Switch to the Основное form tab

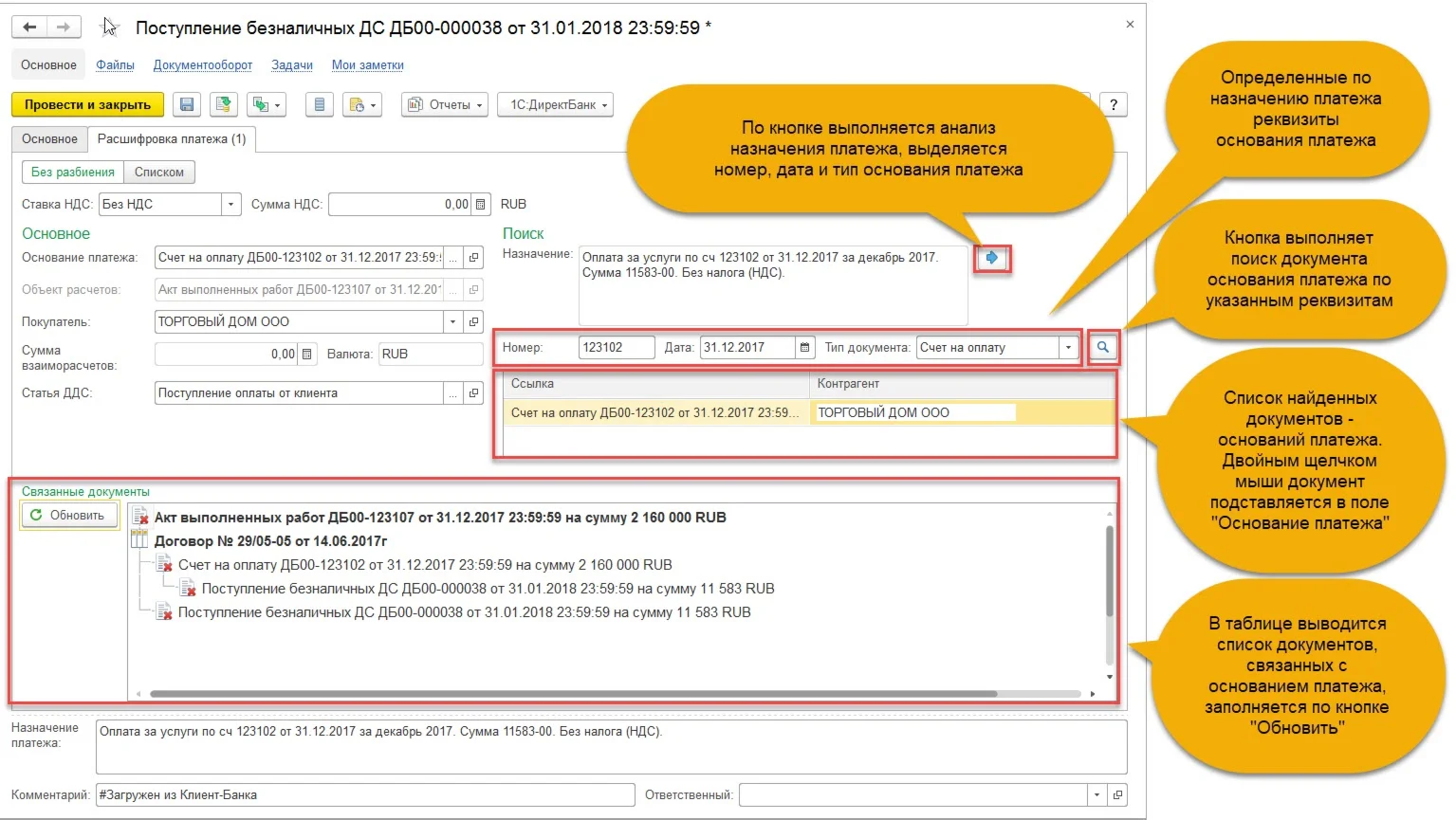tap(49, 138)
